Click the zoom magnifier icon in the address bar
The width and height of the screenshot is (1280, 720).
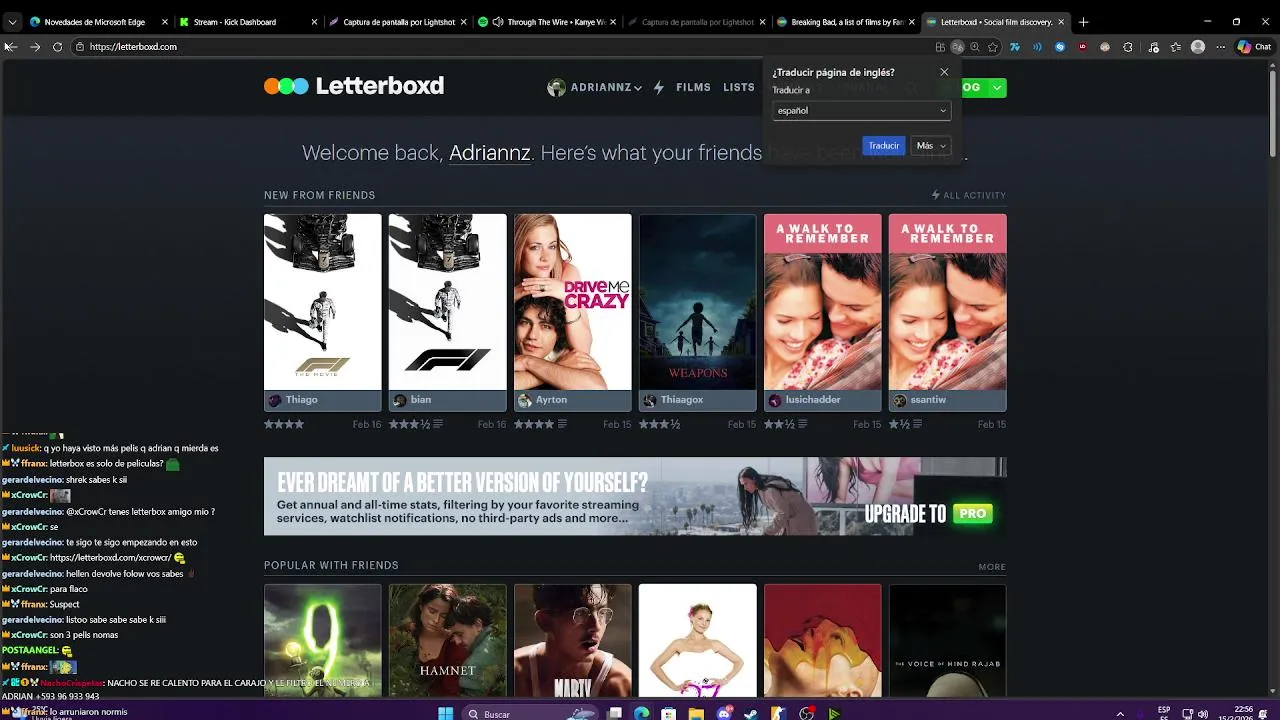[x=975, y=47]
